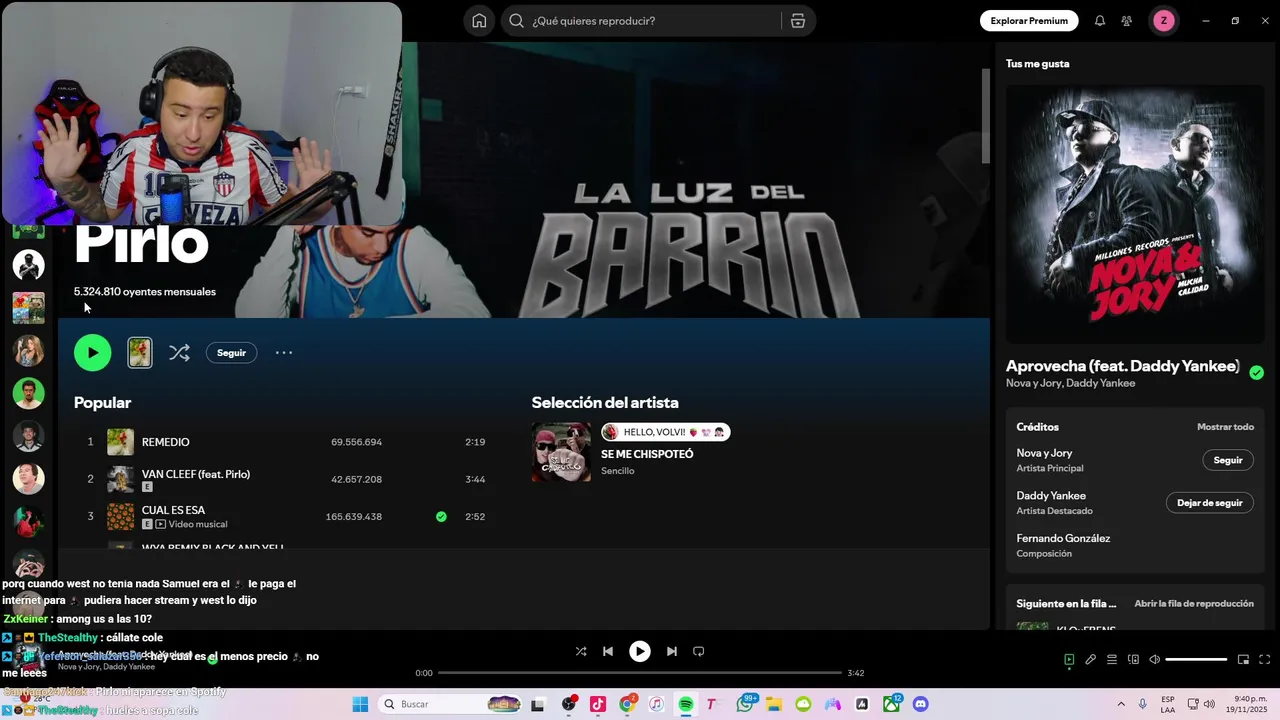Toggle shuffle next to Seguir button
Viewport: 1280px width, 720px height.
tap(179, 352)
